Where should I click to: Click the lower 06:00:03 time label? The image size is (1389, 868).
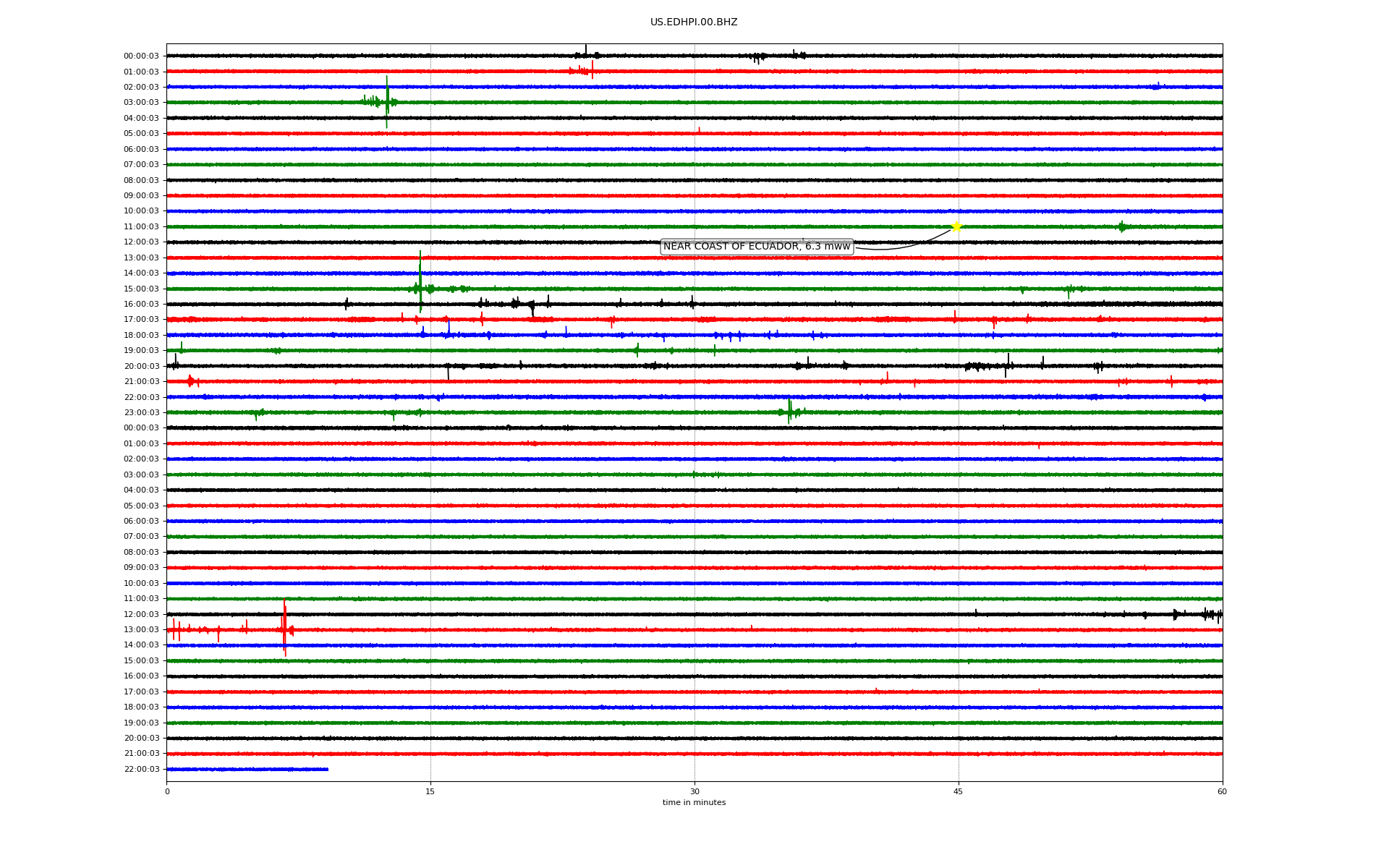click(x=141, y=522)
